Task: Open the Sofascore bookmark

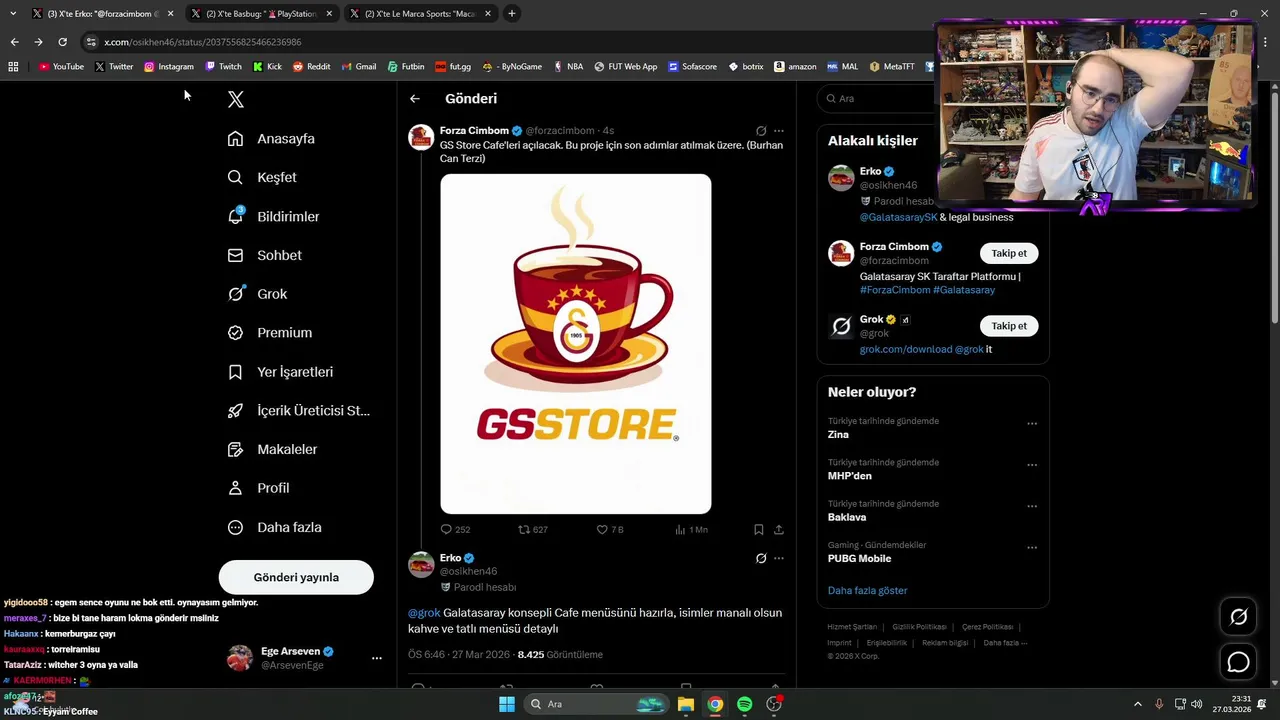Action: coord(692,66)
